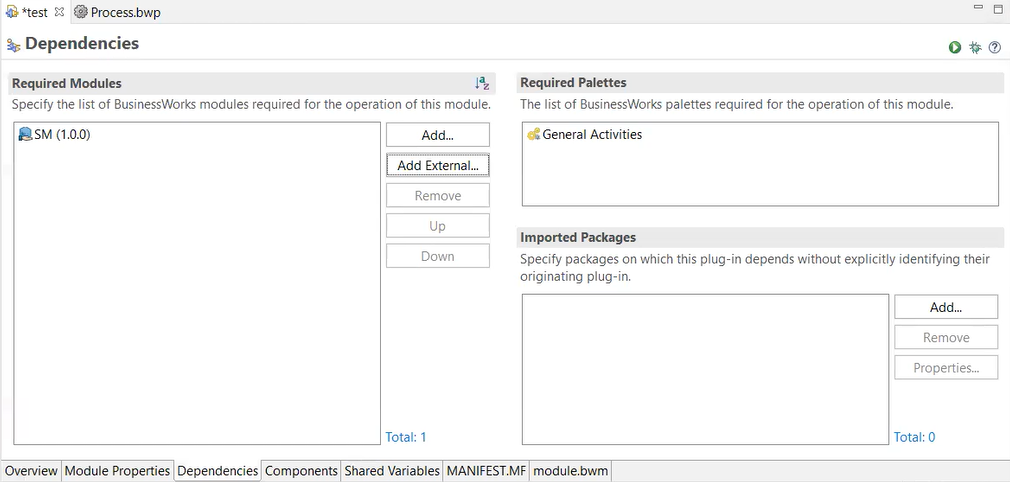This screenshot has width=1010, height=482.
Task: Go to Module Properties tab
Action: pos(117,471)
